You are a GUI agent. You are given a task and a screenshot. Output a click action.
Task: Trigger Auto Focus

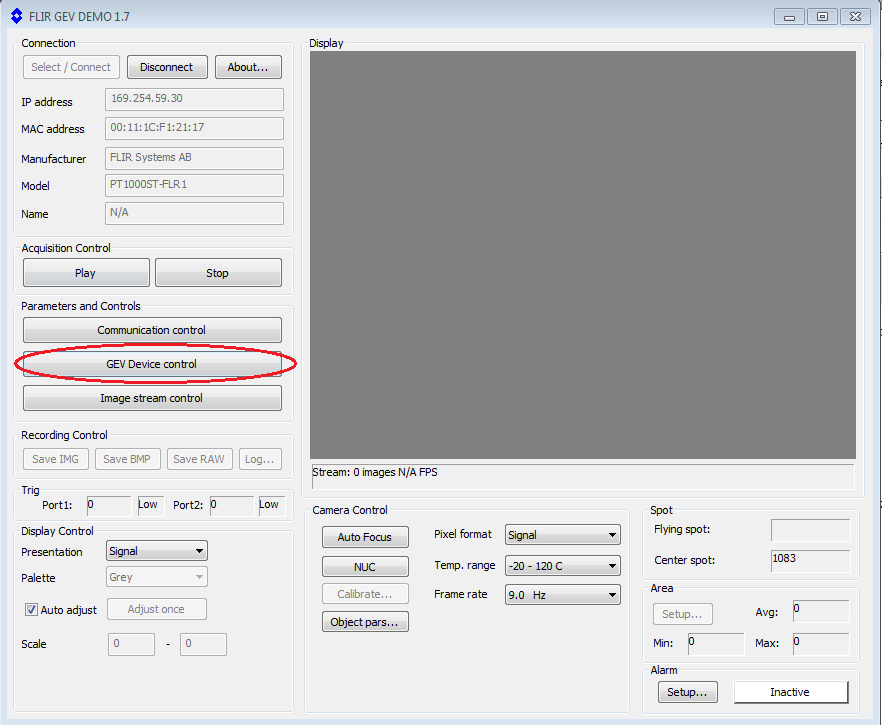tap(365, 537)
